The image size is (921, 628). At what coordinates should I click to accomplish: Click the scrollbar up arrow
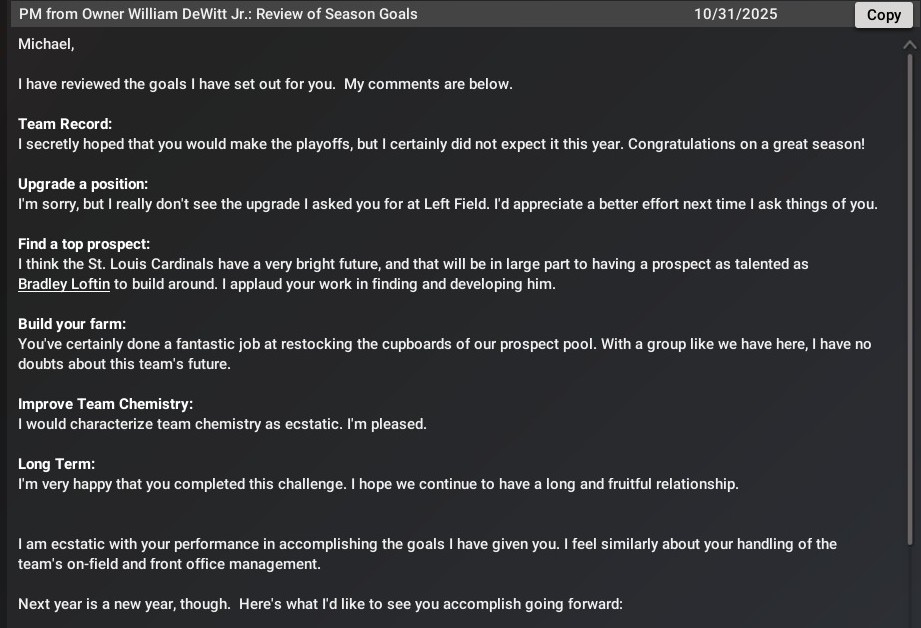click(909, 45)
